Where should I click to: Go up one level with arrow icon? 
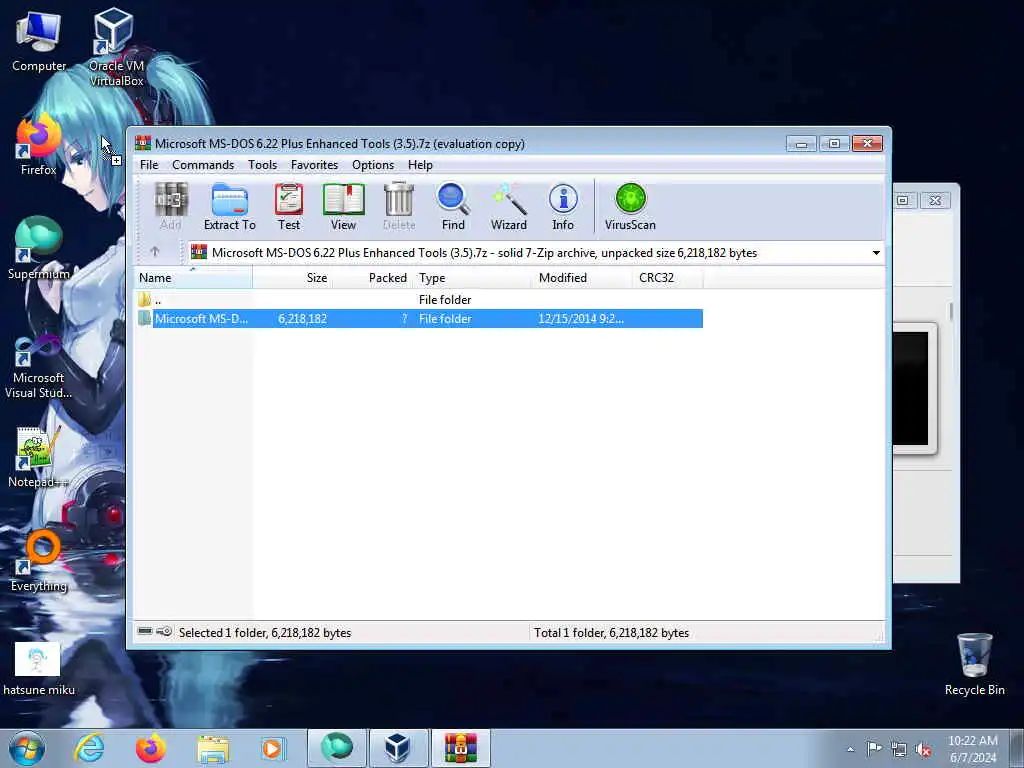[x=155, y=251]
